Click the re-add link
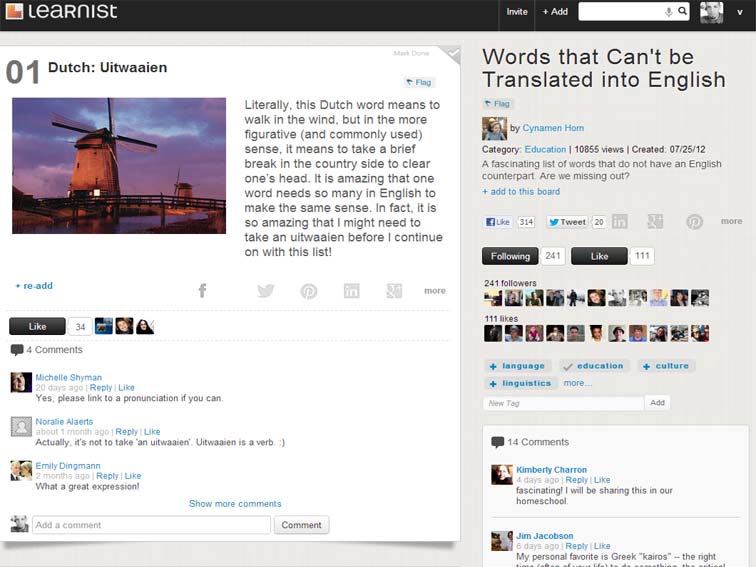Viewport: 756px width, 567px height. pyautogui.click(x=34, y=286)
